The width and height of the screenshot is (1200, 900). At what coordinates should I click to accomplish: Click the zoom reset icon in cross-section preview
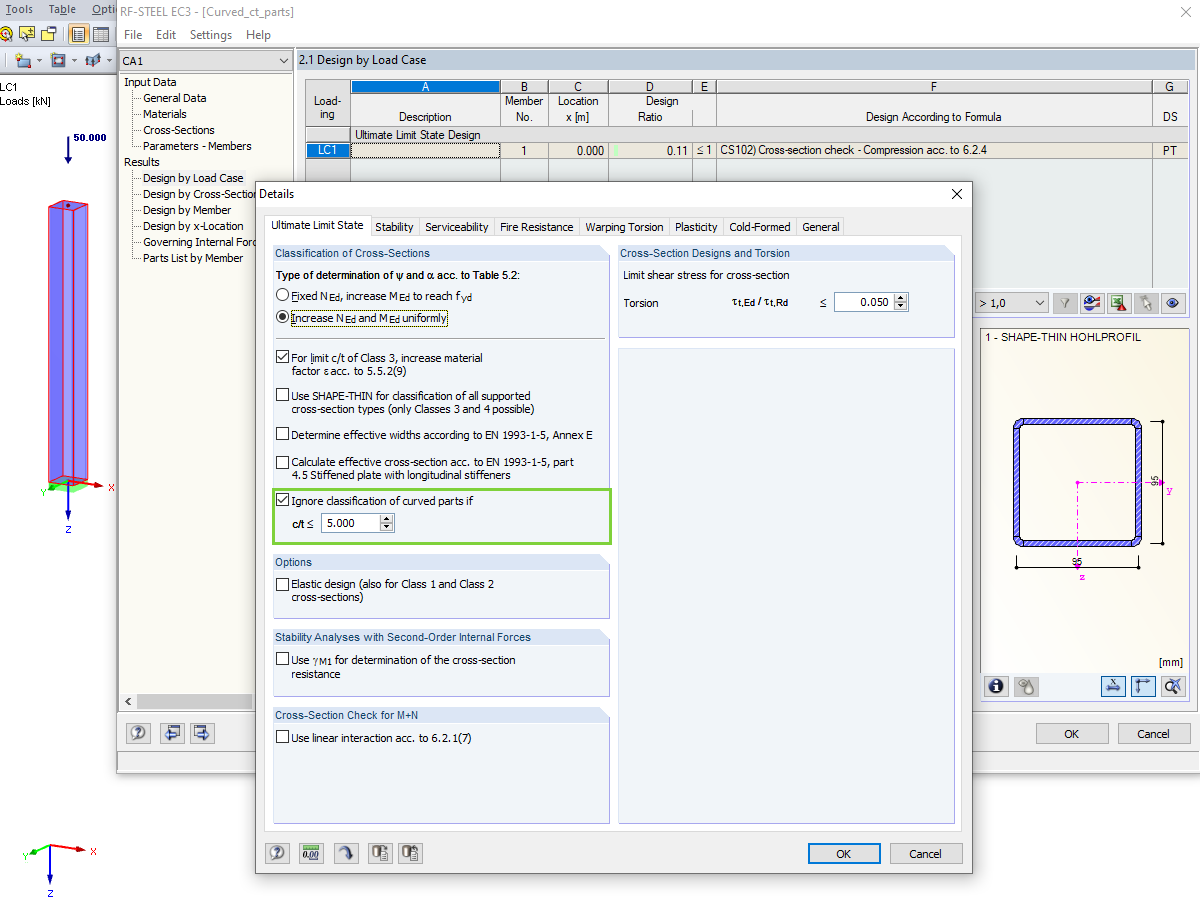coord(1174,686)
